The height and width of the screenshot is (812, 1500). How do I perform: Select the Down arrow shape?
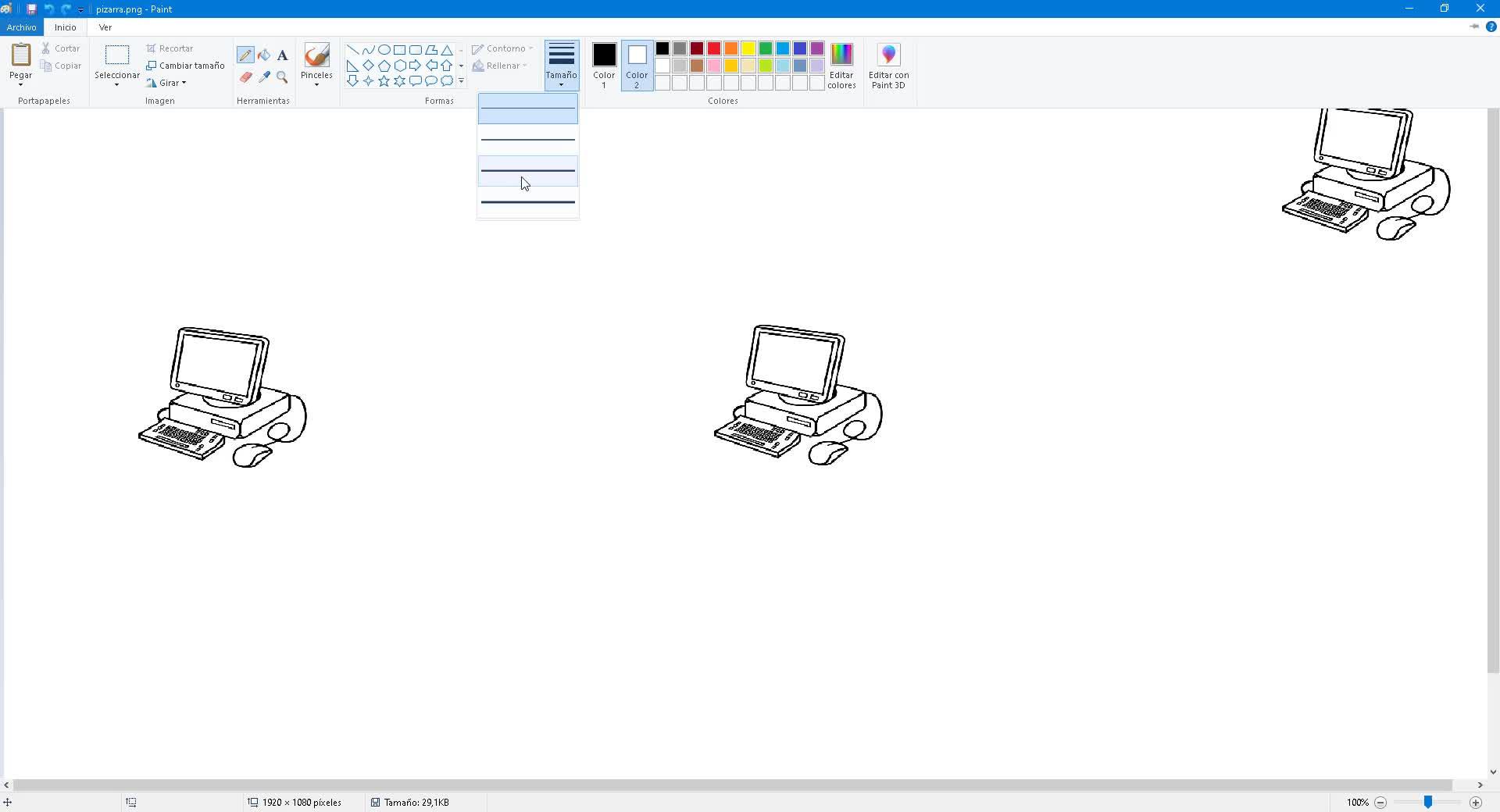(x=352, y=80)
